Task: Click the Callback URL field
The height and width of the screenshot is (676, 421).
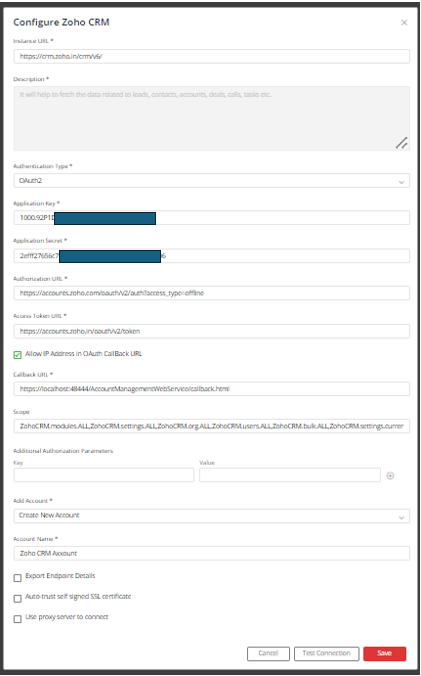Action: pyautogui.click(x=212, y=388)
